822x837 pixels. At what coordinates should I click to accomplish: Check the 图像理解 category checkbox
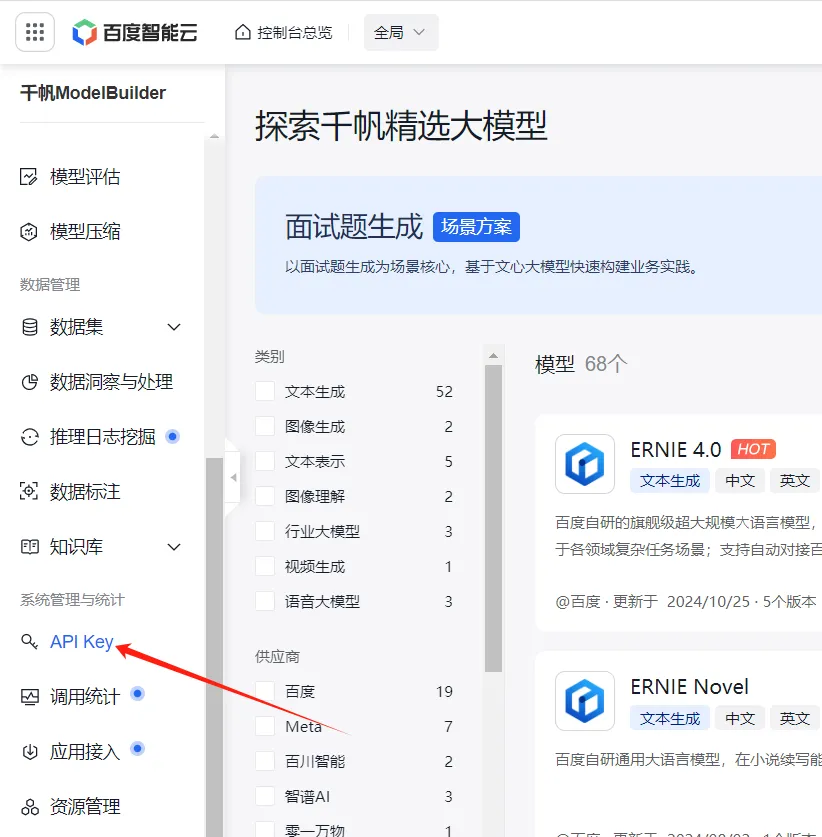[265, 496]
